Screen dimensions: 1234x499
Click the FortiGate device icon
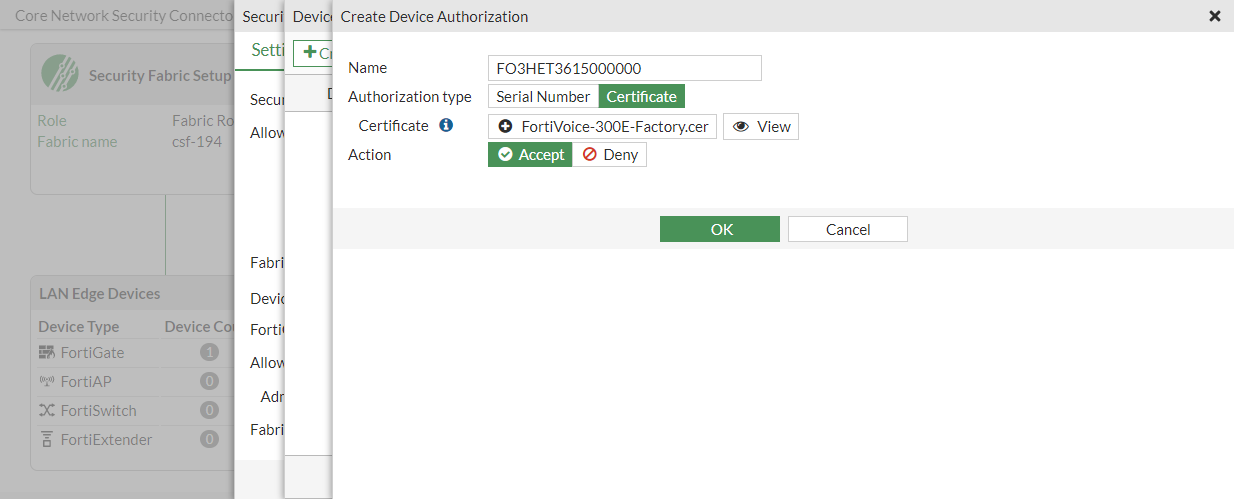coord(47,353)
